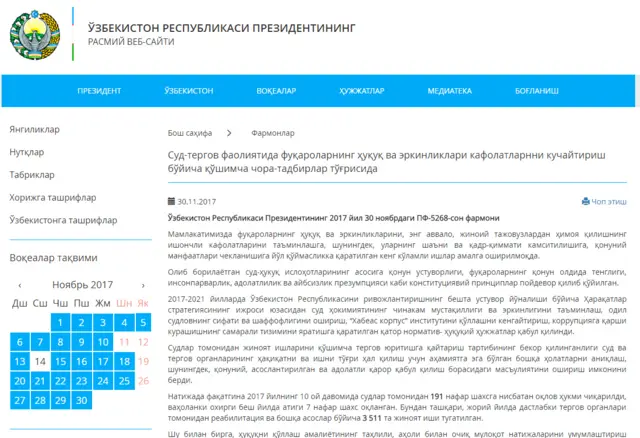Select November 23 in the calendar

pyautogui.click(x=82, y=381)
